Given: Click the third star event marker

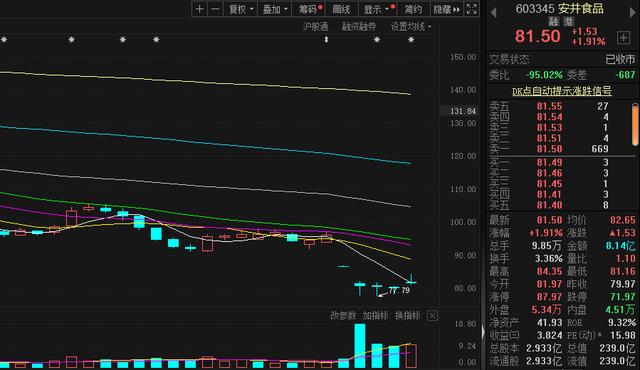Looking at the screenshot, I should click(x=122, y=40).
